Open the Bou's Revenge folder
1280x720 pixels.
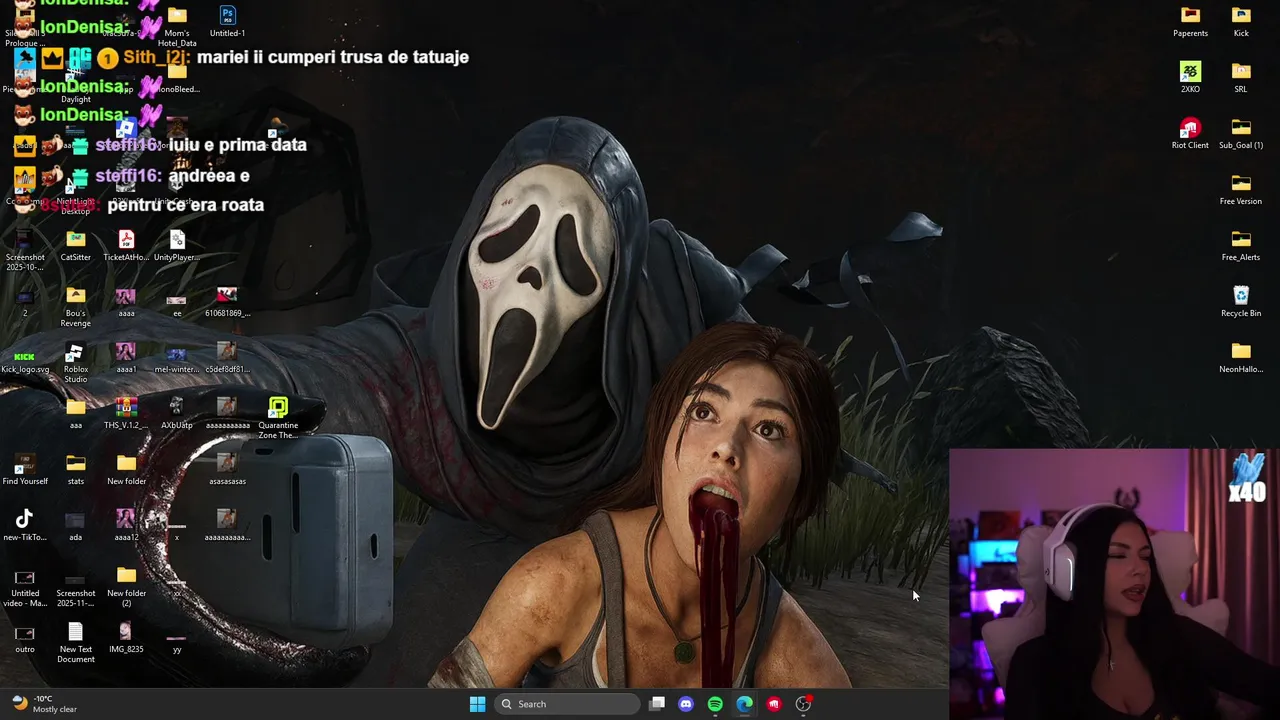pyautogui.click(x=76, y=295)
